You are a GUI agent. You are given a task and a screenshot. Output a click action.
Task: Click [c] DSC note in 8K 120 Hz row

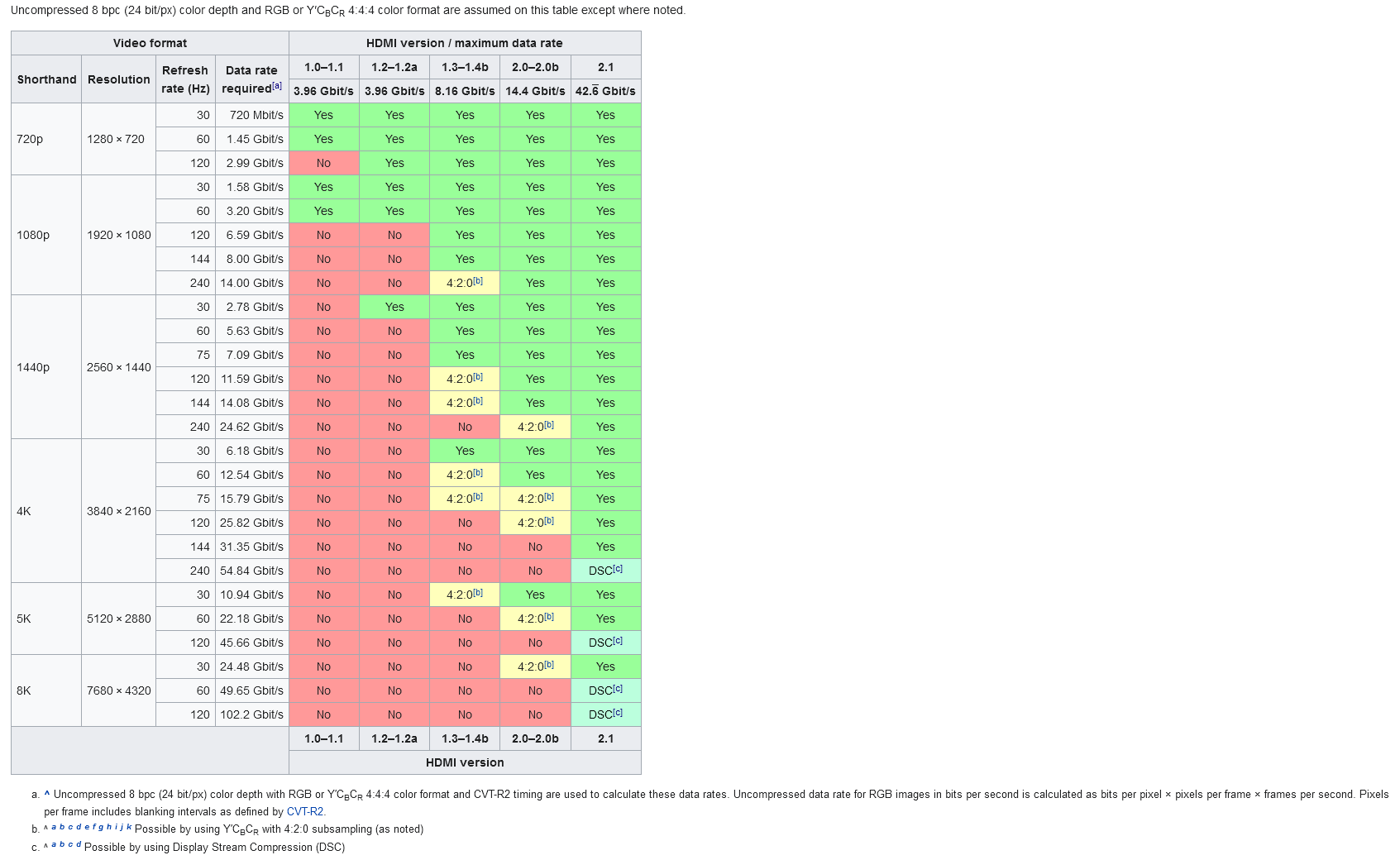[618, 713]
